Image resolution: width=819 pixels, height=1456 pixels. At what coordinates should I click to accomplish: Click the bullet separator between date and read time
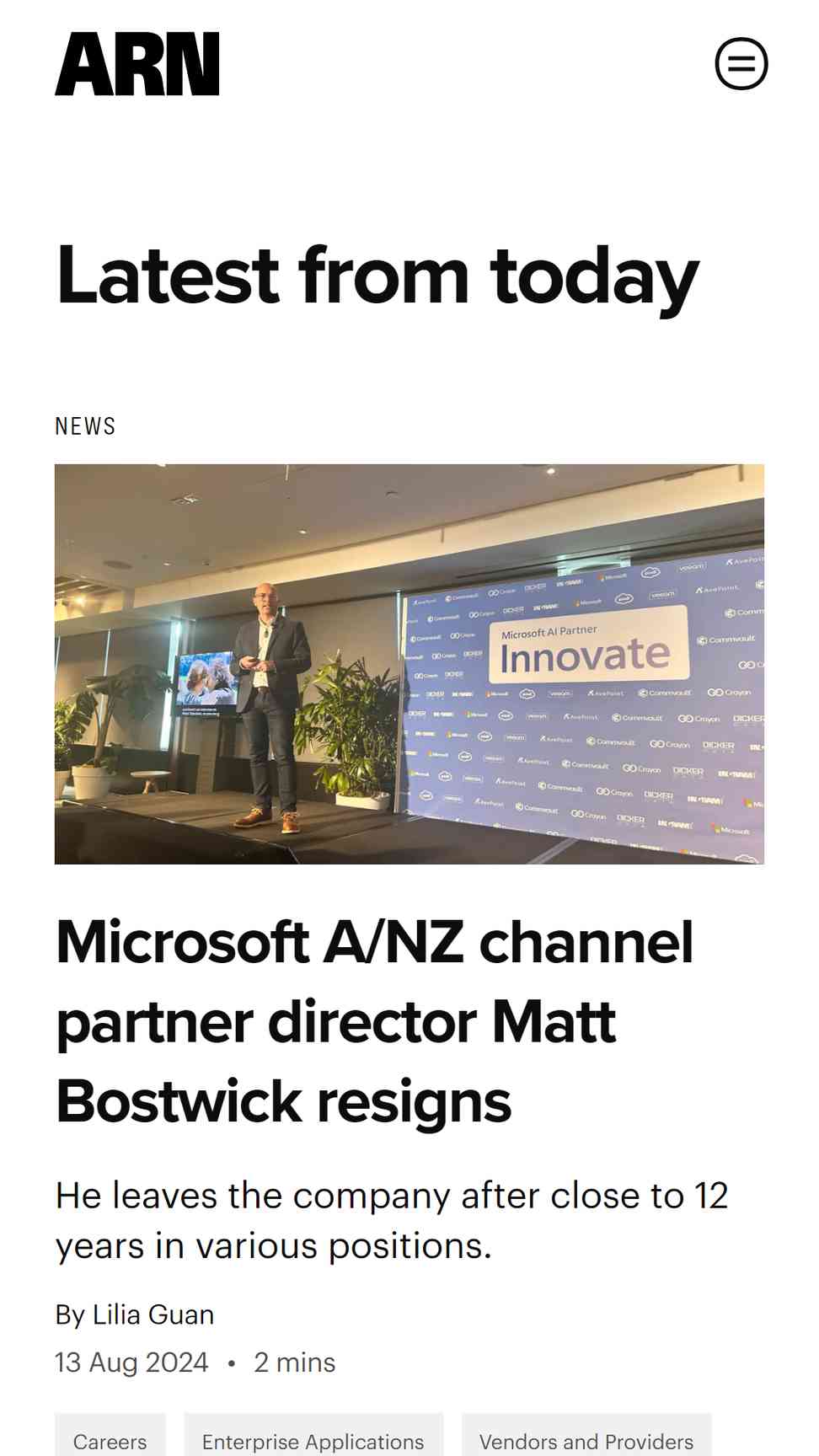(231, 1363)
